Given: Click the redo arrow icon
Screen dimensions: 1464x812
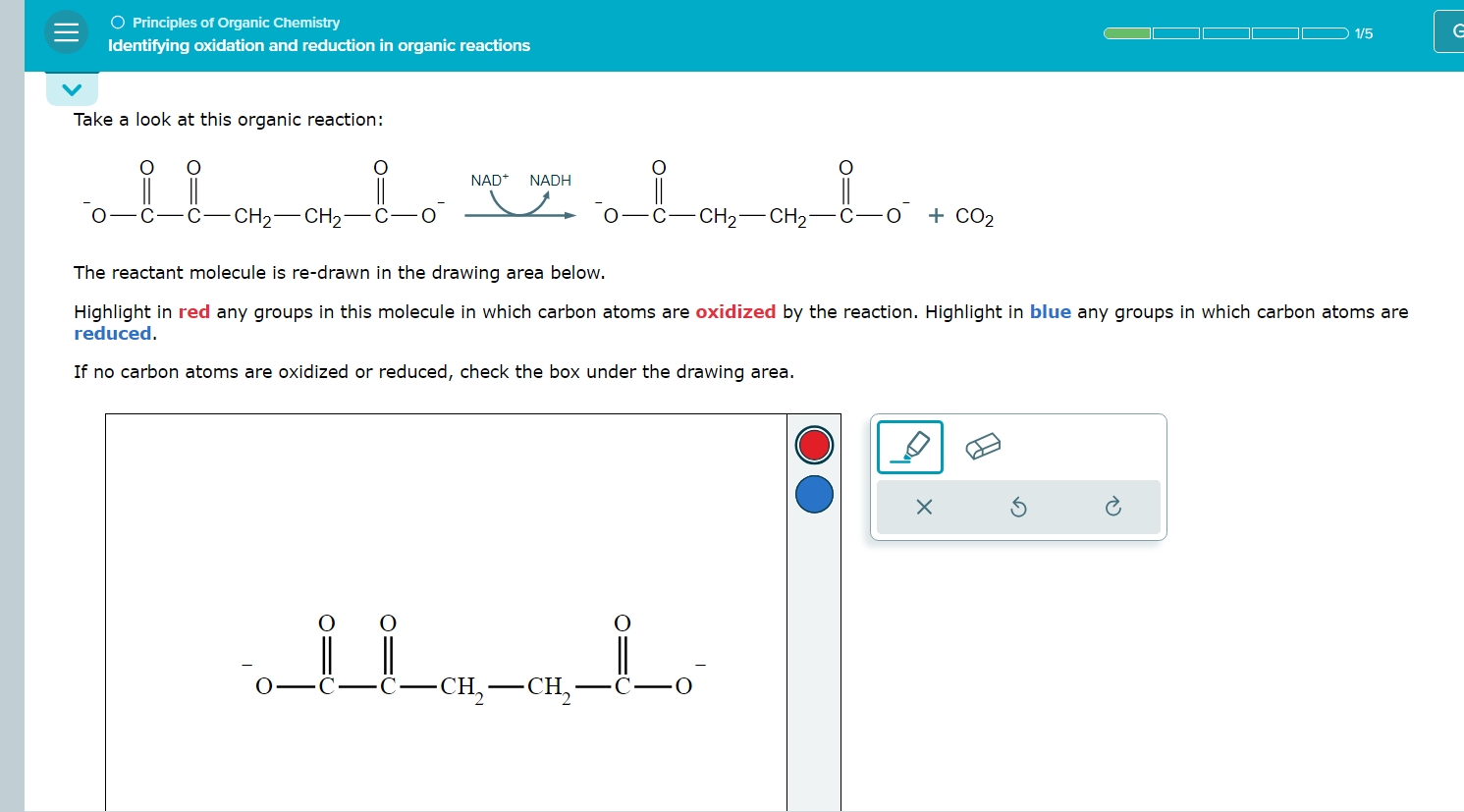Looking at the screenshot, I should (1113, 508).
